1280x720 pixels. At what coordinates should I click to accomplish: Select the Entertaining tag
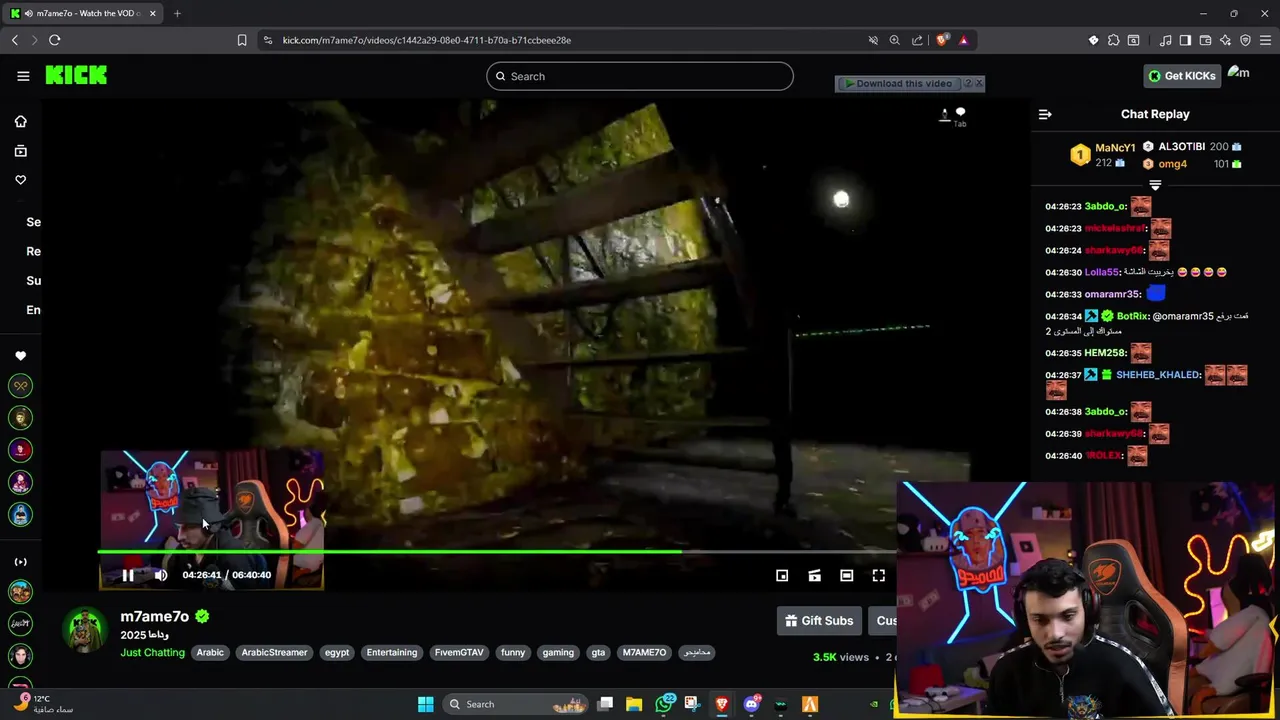pos(392,652)
